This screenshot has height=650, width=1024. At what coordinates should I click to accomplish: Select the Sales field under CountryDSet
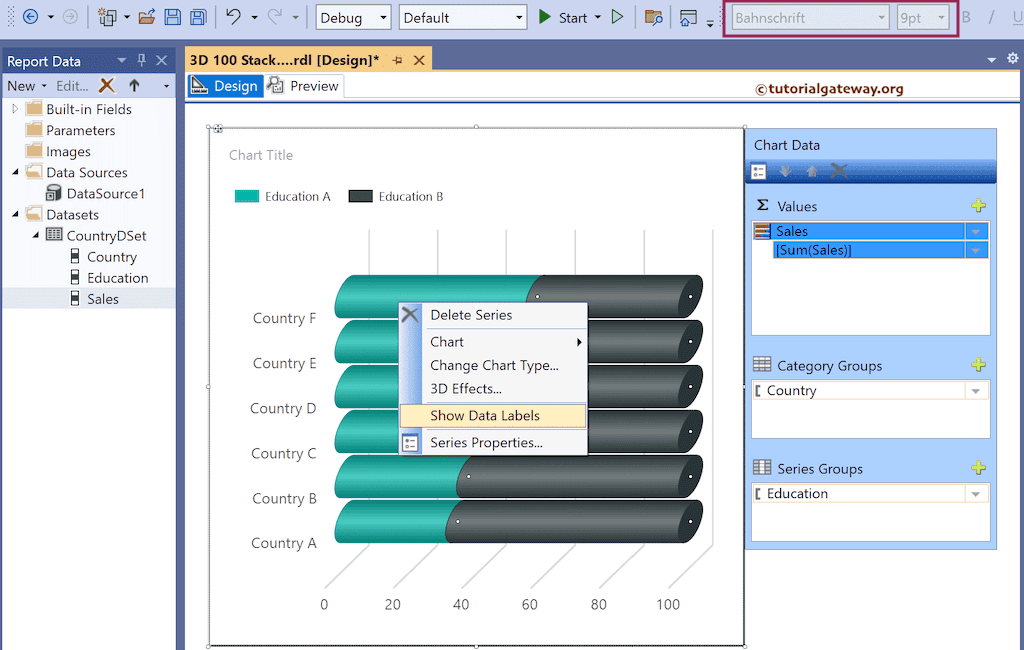pyautogui.click(x=100, y=298)
